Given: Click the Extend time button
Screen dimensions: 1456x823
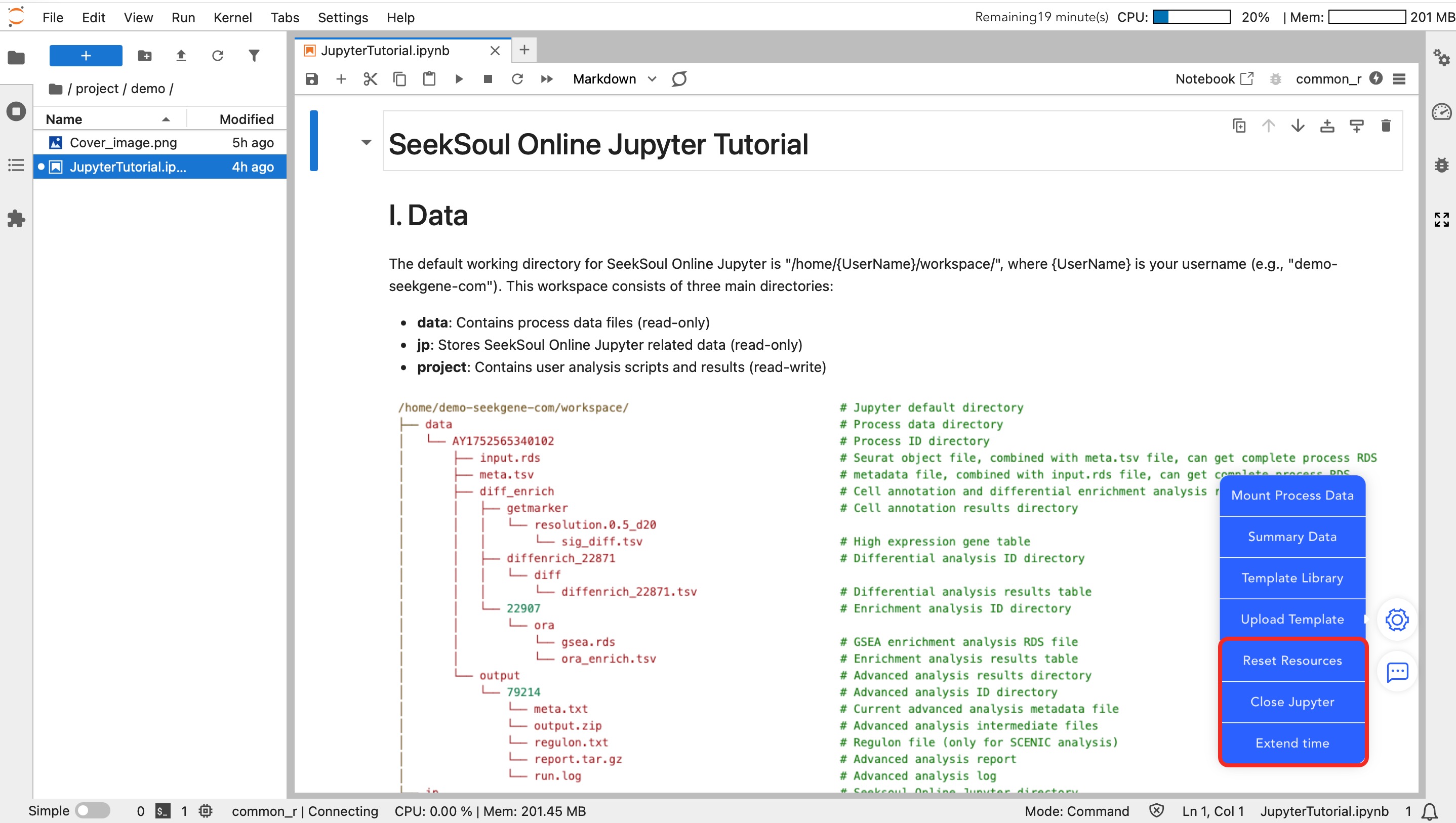Looking at the screenshot, I should (x=1292, y=743).
